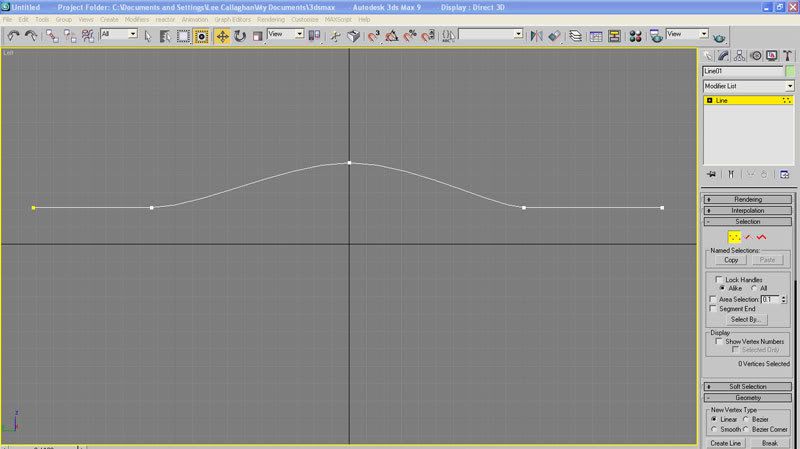Click the Named Selections Copy button
Image resolution: width=800 pixels, height=449 pixels.
click(x=731, y=260)
